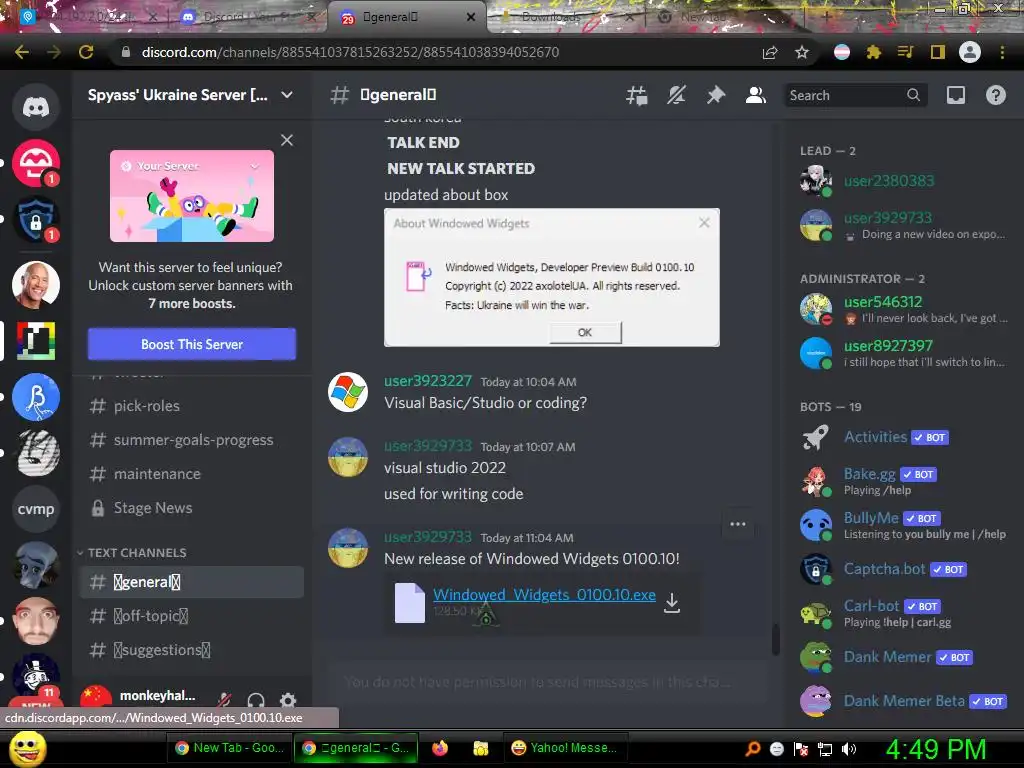Open Pinned Messages pin icon

point(716,95)
